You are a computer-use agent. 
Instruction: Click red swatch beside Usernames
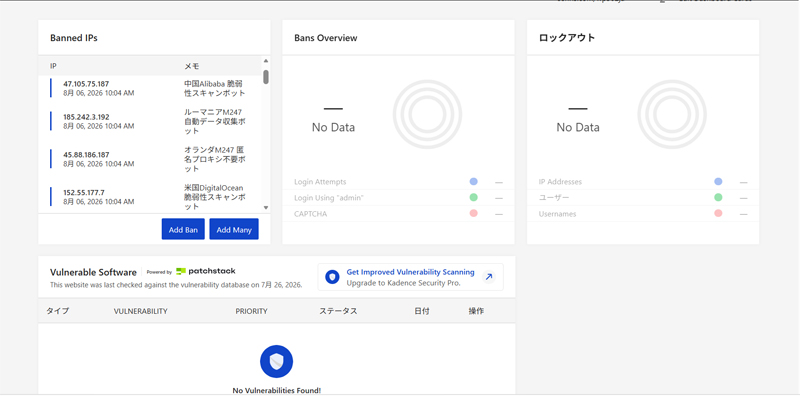click(x=718, y=213)
